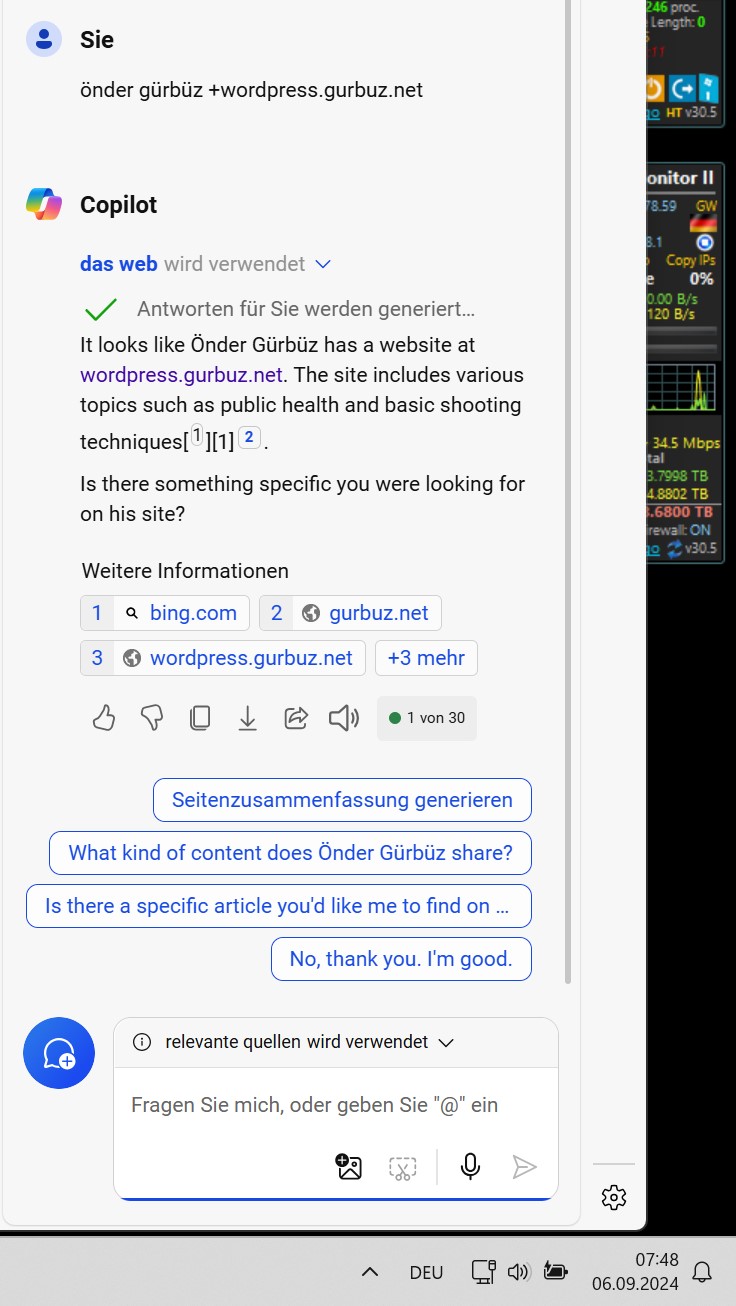Screen dimensions: 736x1306
Task: Read the answer aloud with speaker icon
Action: pos(344,718)
